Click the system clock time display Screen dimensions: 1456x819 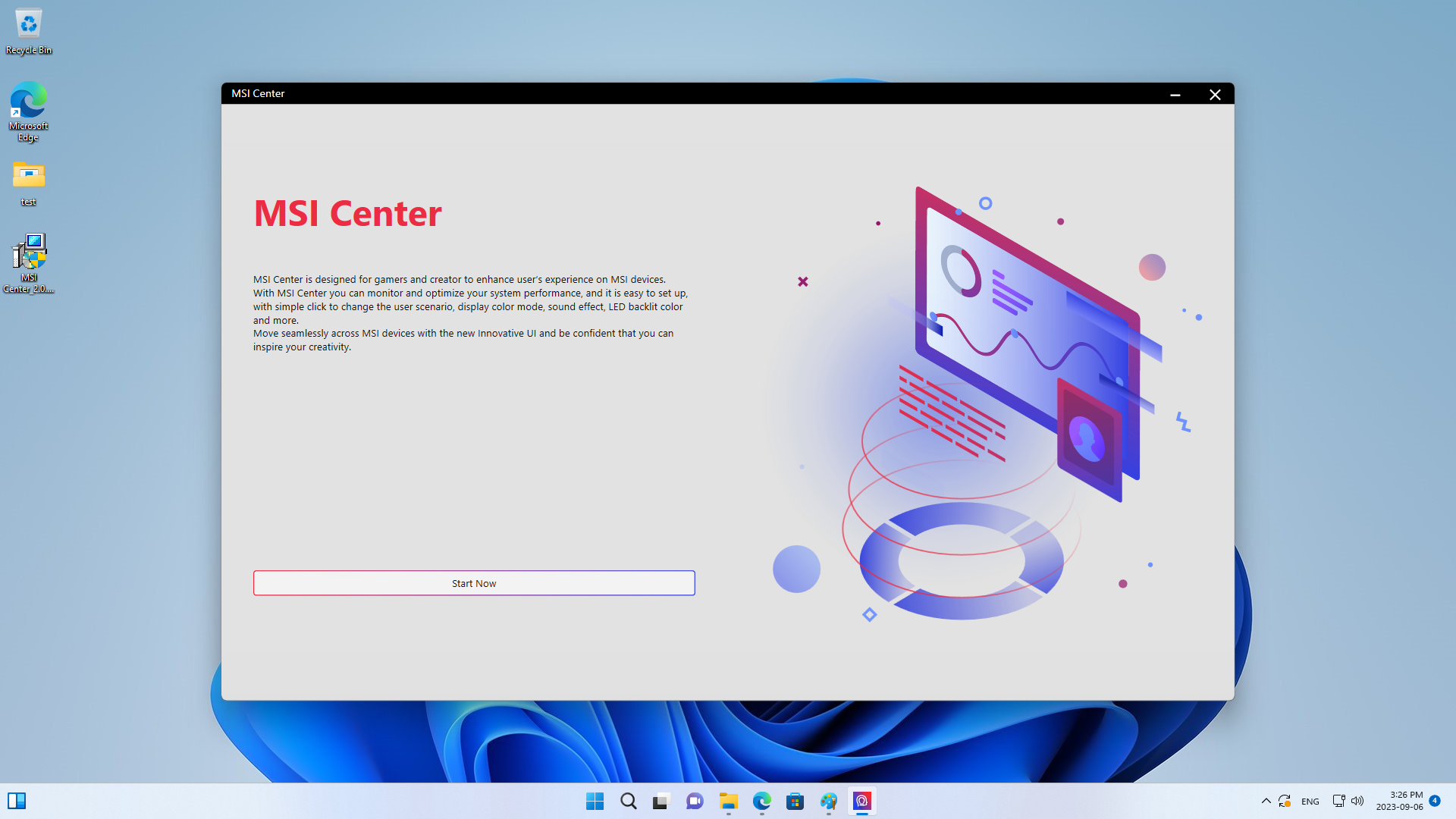[1404, 794]
